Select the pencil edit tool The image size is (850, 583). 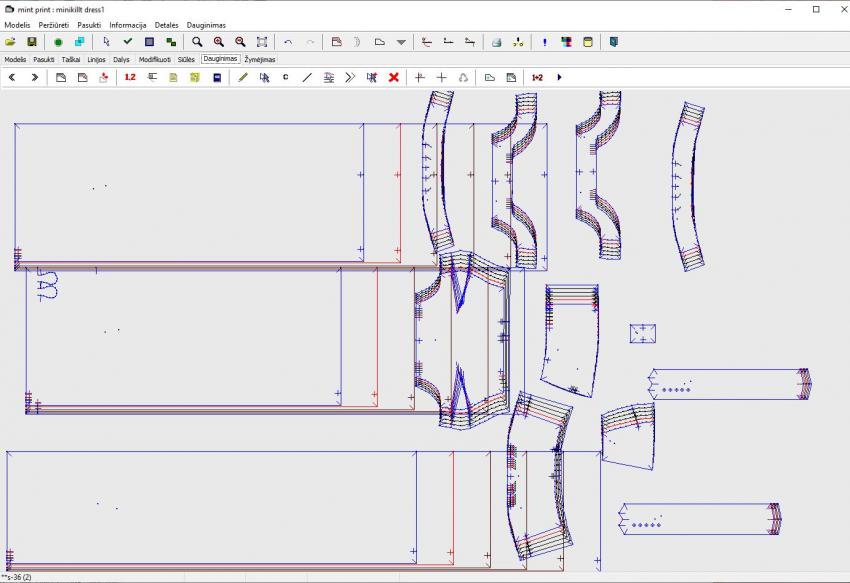click(x=243, y=77)
